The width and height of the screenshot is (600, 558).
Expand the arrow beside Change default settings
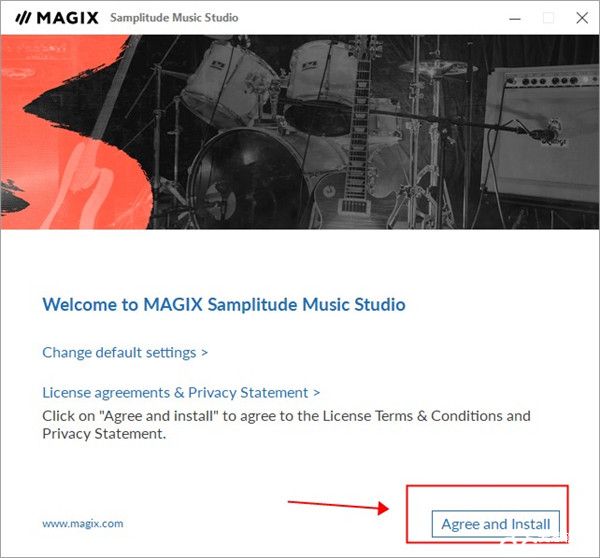pos(205,352)
